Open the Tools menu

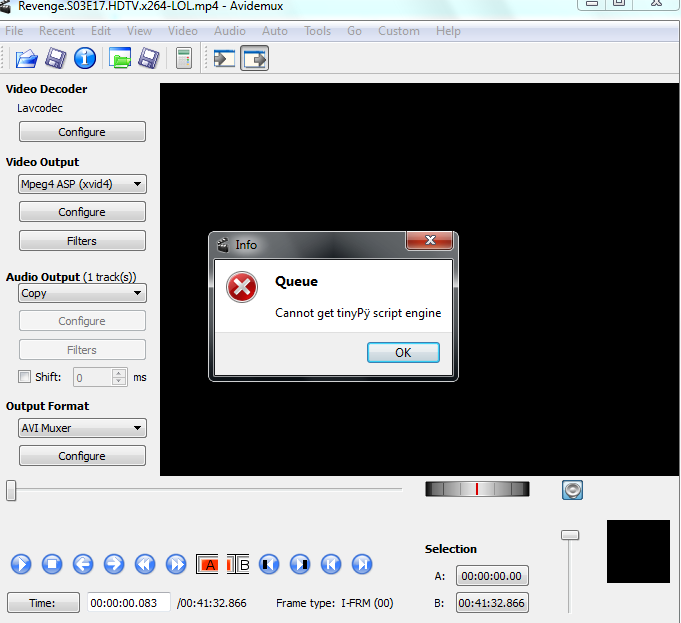pyautogui.click(x=317, y=31)
